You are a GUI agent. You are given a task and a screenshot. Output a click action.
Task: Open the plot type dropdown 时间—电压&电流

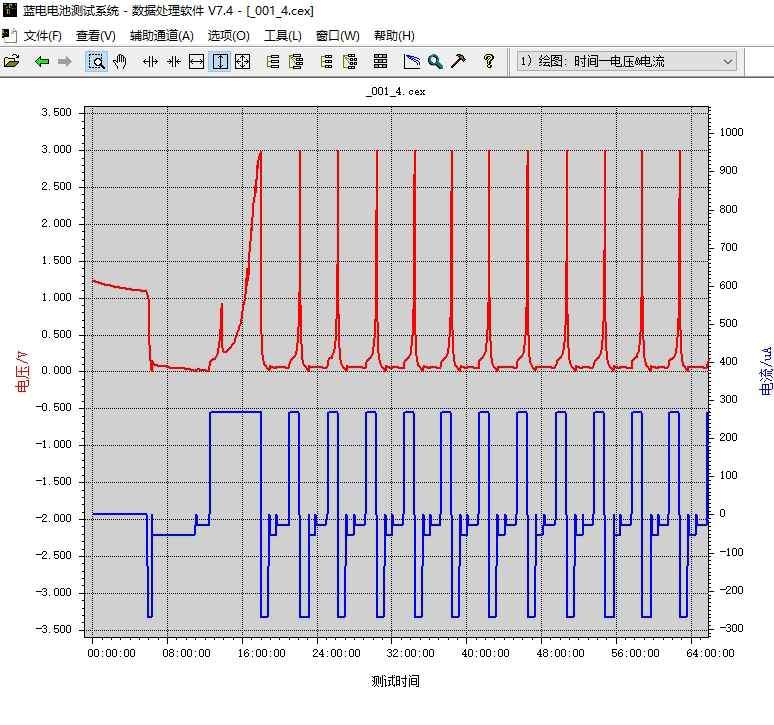tap(626, 61)
